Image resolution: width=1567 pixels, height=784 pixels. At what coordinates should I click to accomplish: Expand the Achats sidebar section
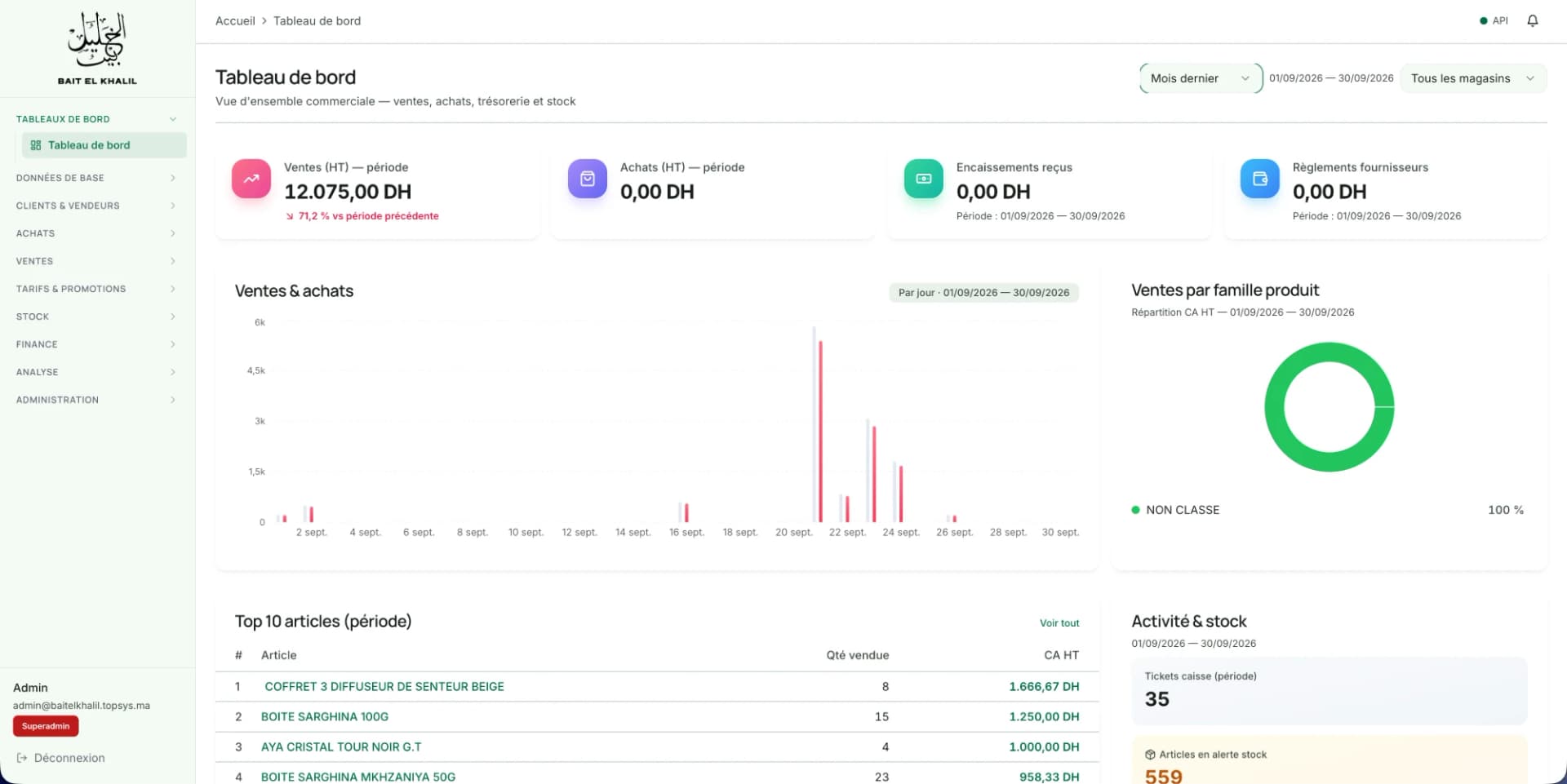(x=97, y=233)
